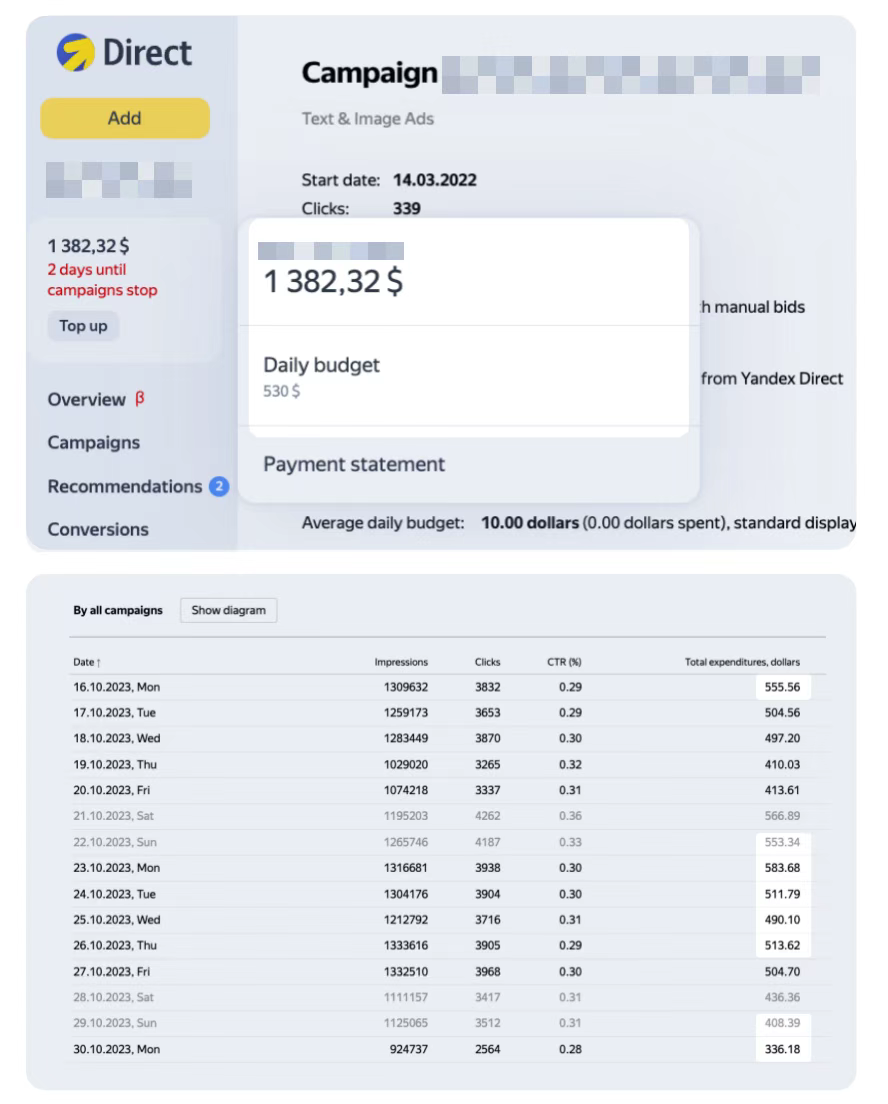The height and width of the screenshot is (1104, 888).
Task: Click the campaign Clicks value 339
Action: (406, 209)
